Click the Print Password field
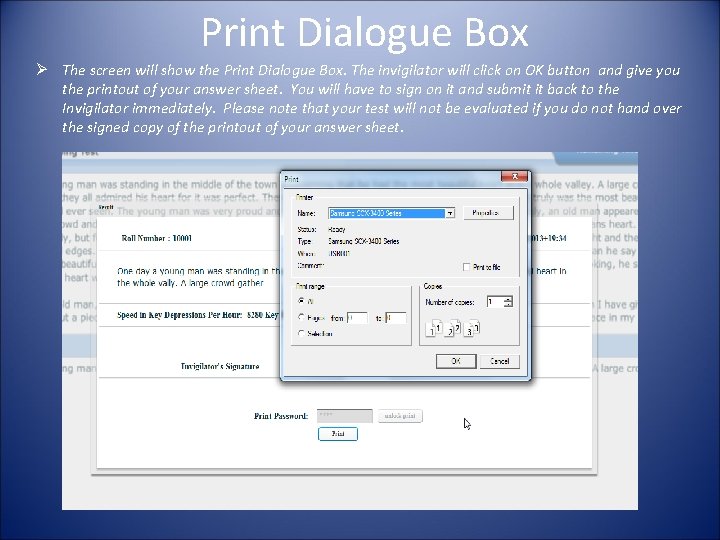This screenshot has height=540, width=720. pyautogui.click(x=344, y=416)
